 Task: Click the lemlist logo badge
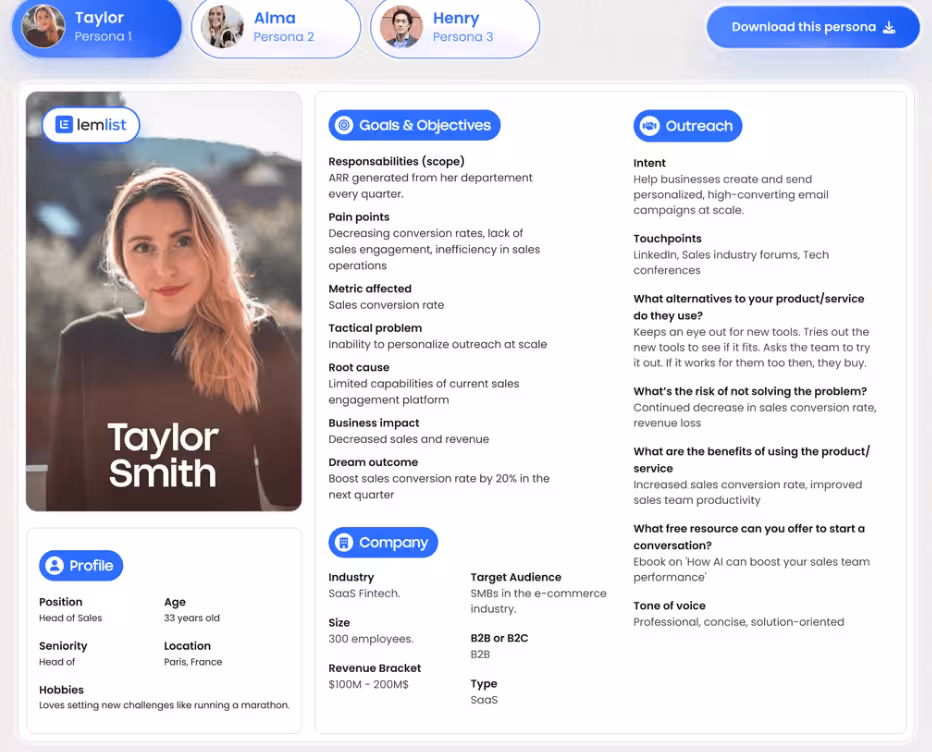pos(91,125)
